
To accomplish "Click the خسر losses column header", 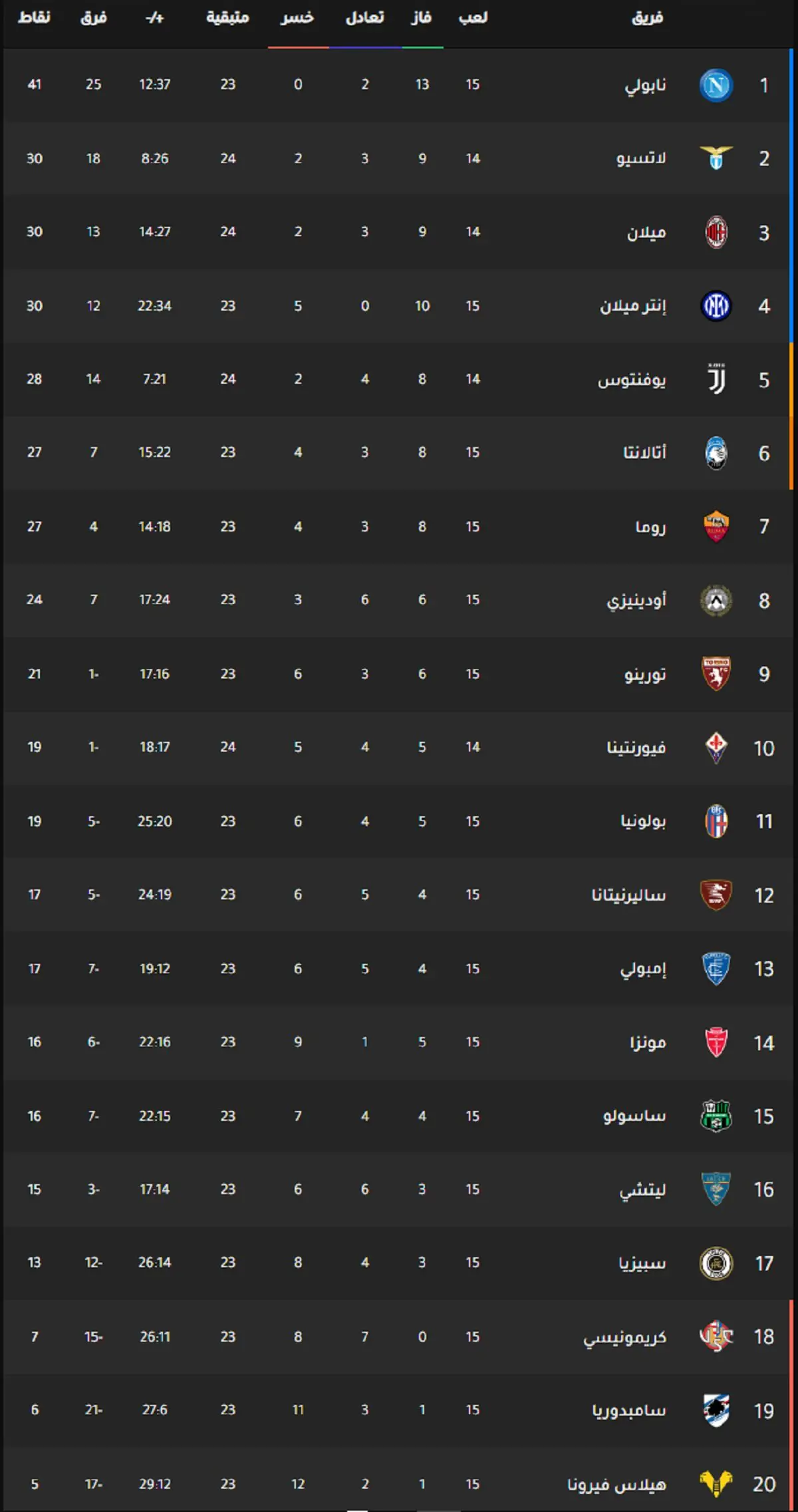I will pos(297,17).
